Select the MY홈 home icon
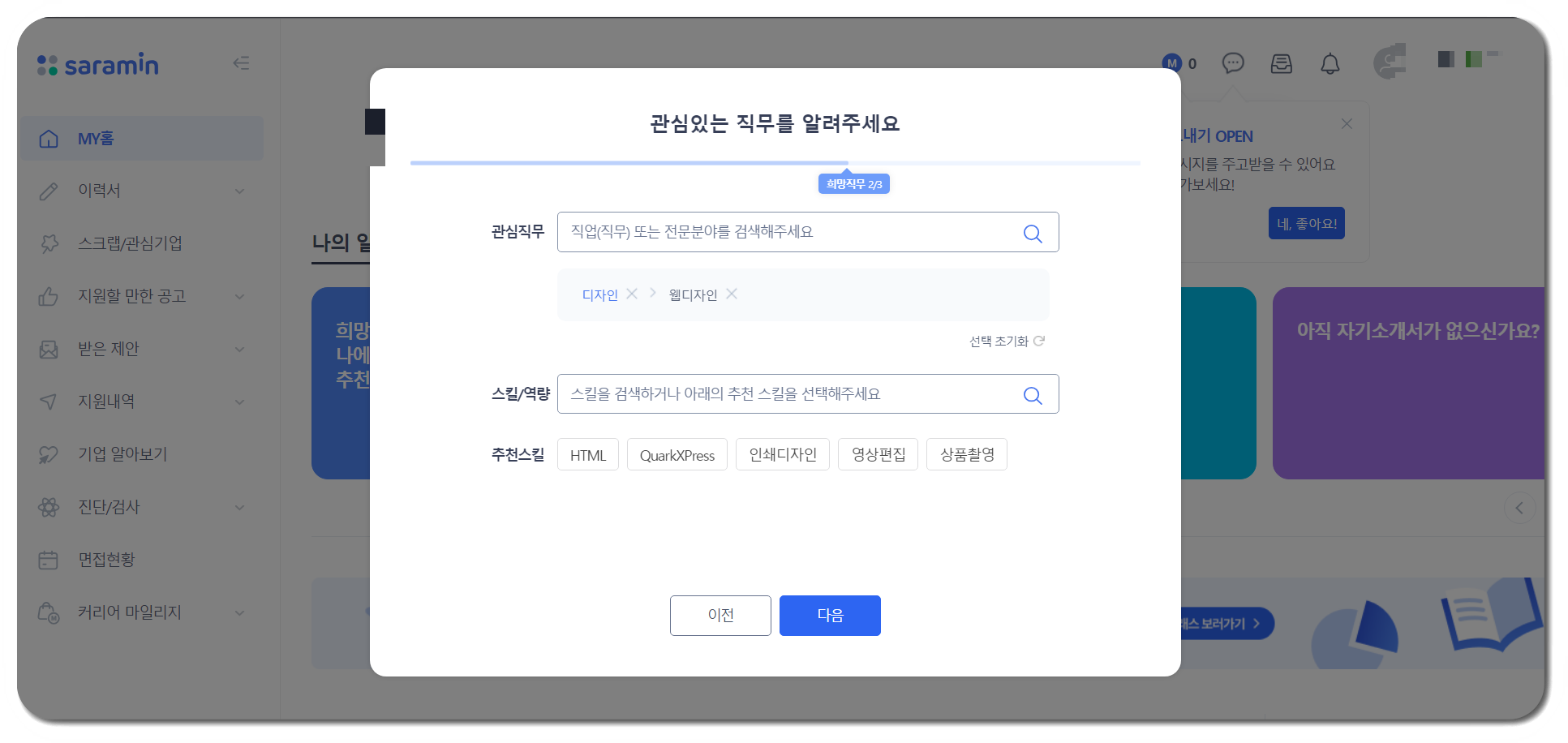Image resolution: width=1568 pixels, height=743 pixels. pyautogui.click(x=49, y=138)
